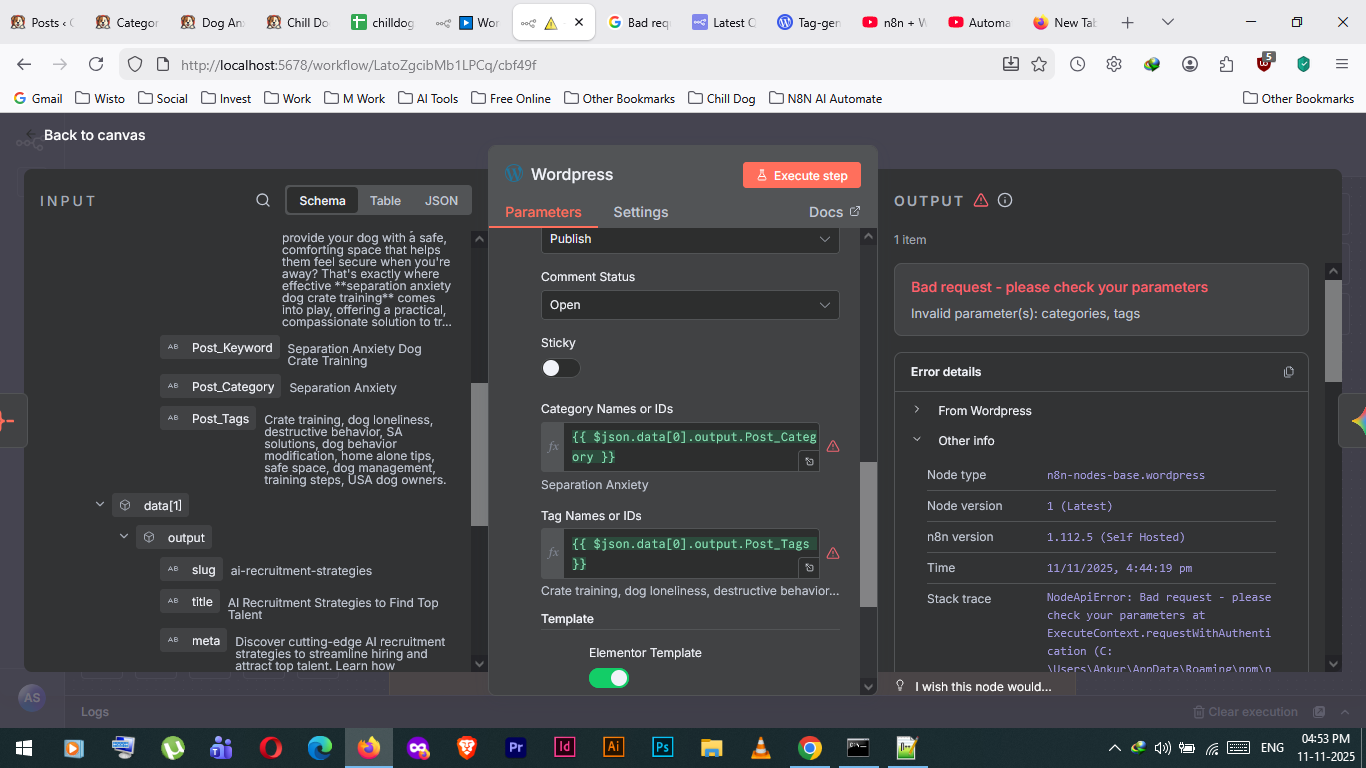
Task: Collapse the data[1] tree node
Action: [x=100, y=505]
